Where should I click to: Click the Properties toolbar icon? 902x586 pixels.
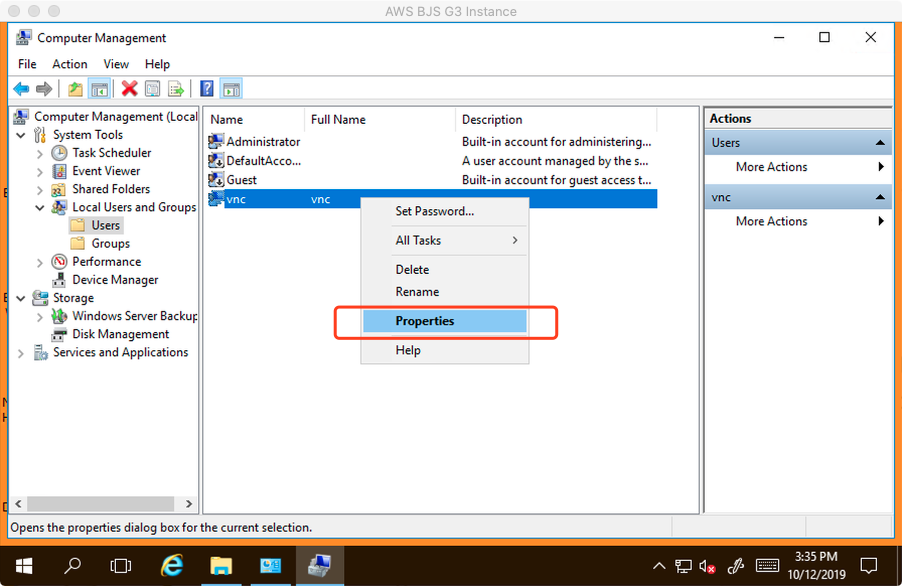pos(152,89)
